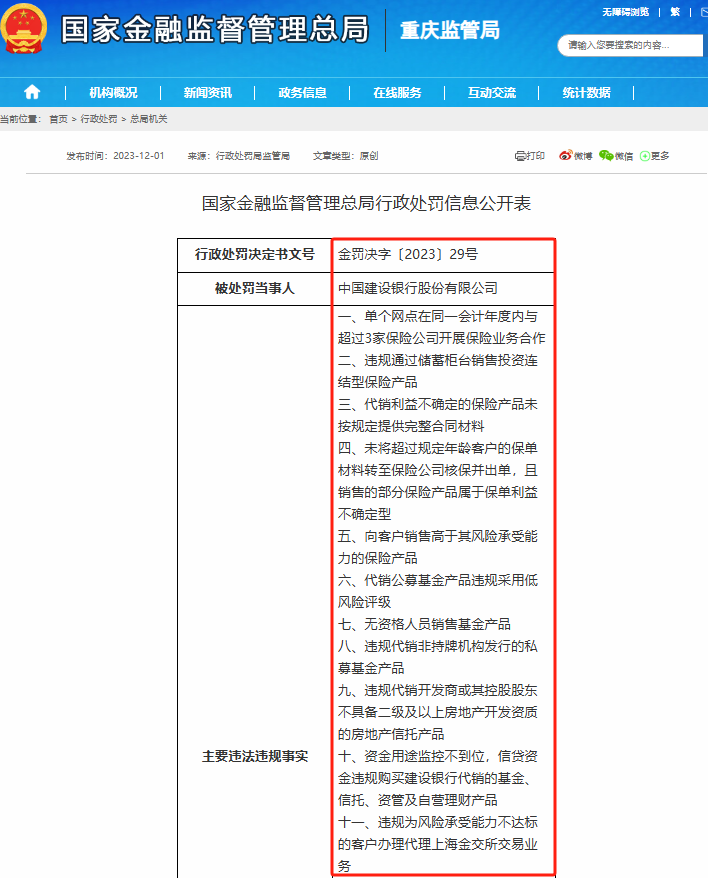Viewport: 708px width, 878px height.
Task: Click header cell 被处罚当事人
Action: 255,288
